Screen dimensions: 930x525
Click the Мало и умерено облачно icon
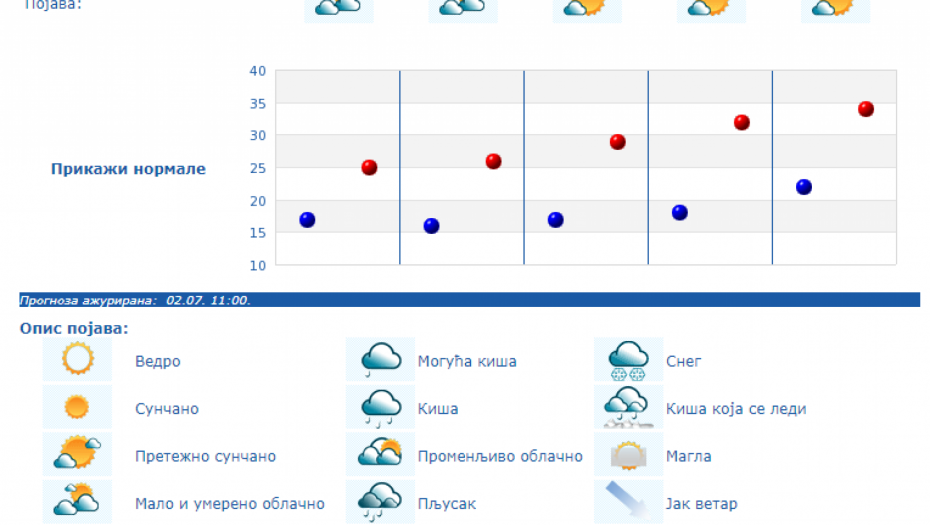tap(77, 500)
